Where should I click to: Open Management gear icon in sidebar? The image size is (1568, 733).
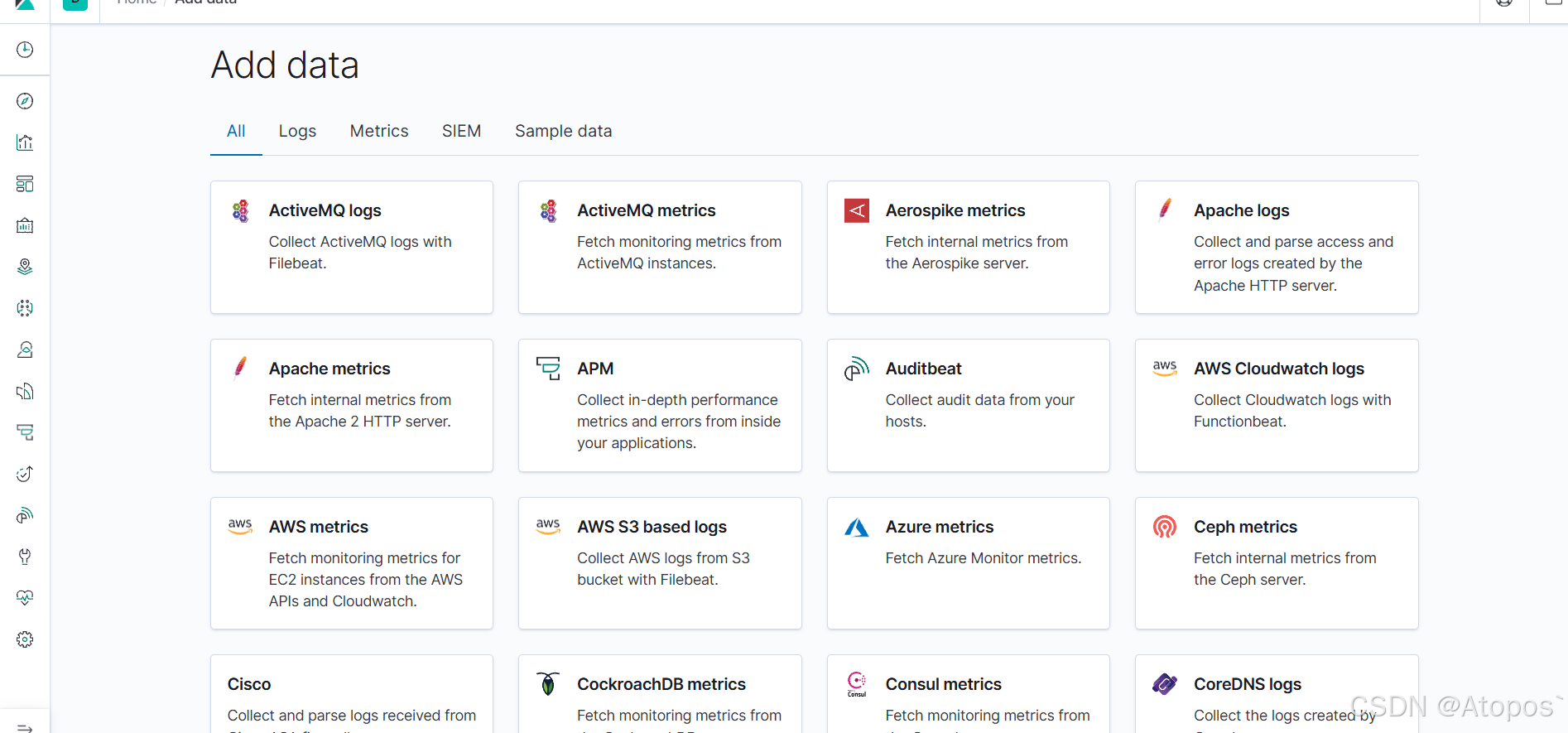(25, 639)
